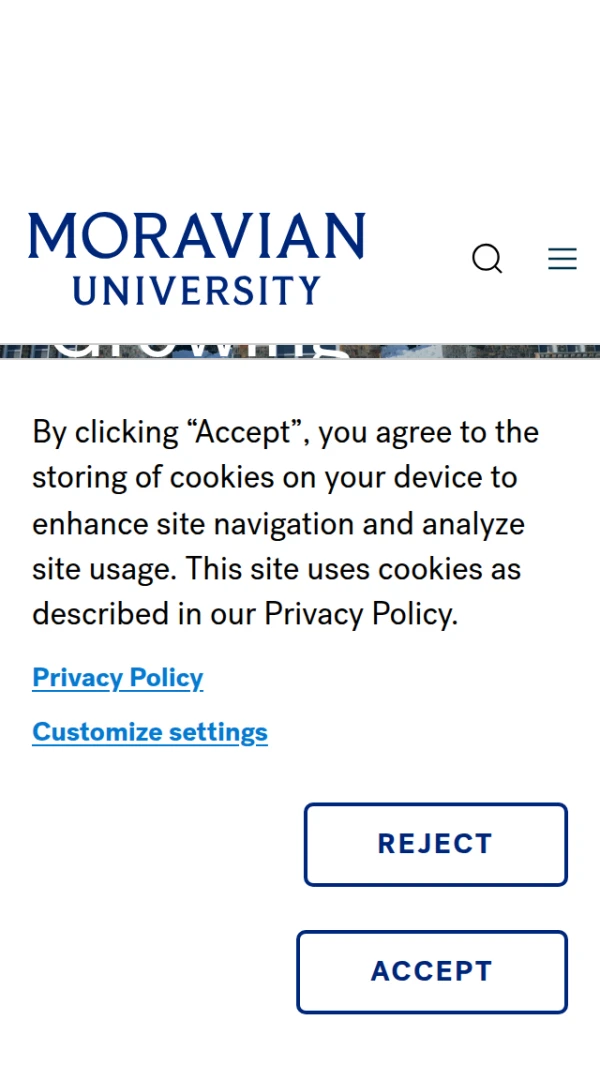Click the MORAVIAN wordmark in the header
This screenshot has height=1065, width=600.
[x=196, y=237]
